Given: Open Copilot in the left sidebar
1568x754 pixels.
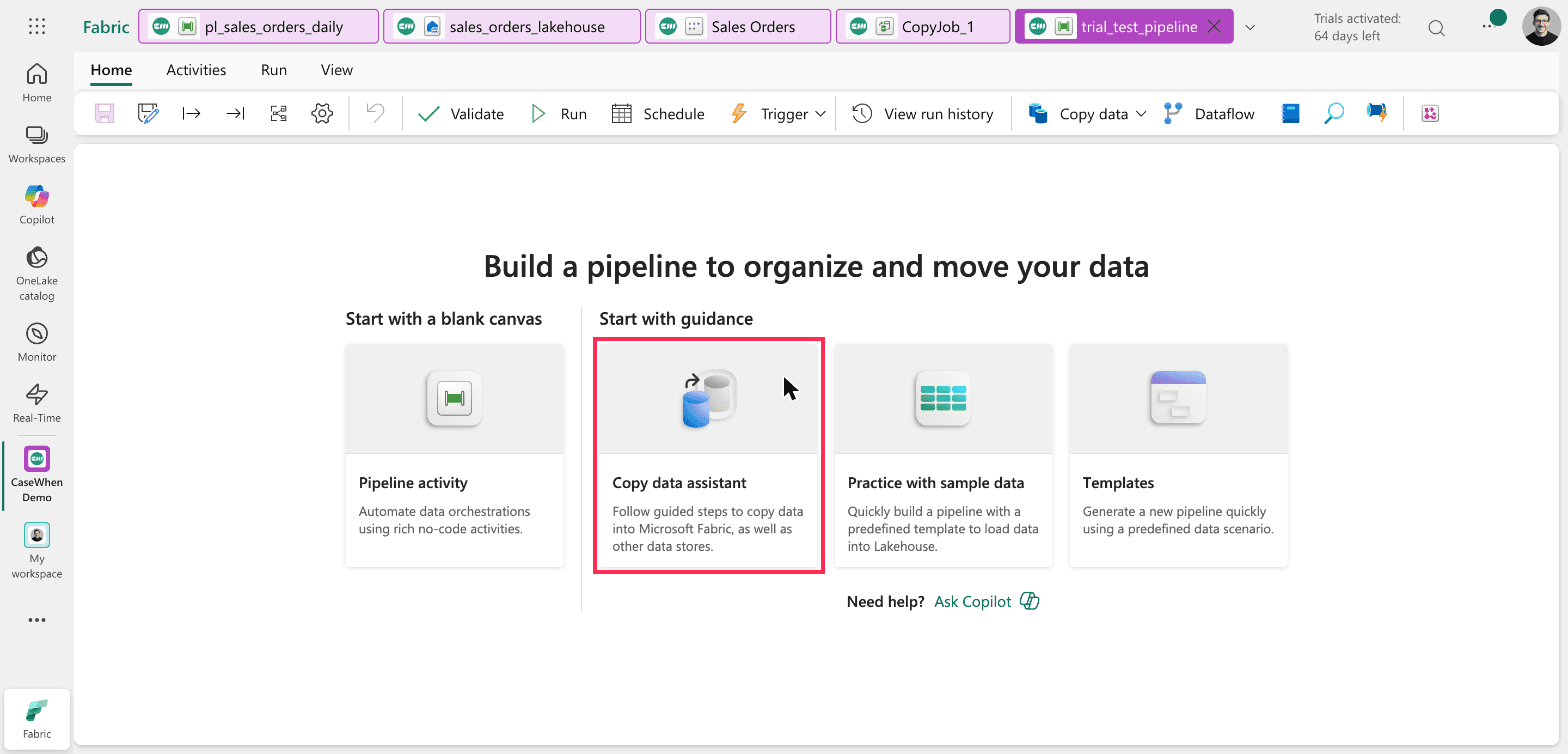Looking at the screenshot, I should pos(37,205).
